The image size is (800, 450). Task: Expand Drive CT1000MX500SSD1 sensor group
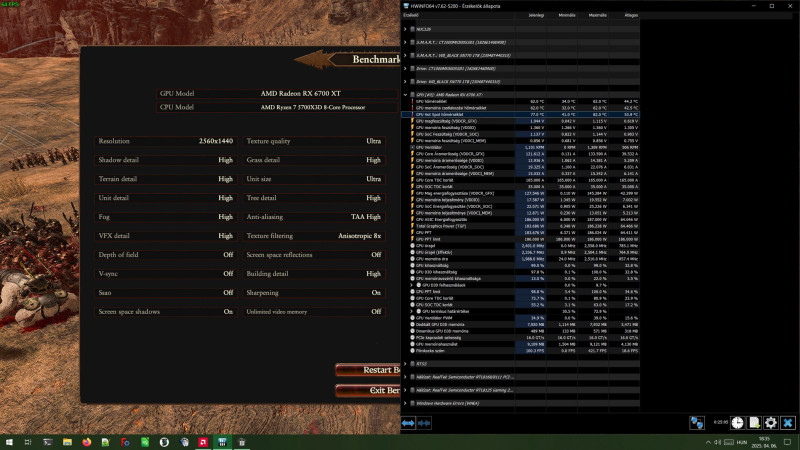pyautogui.click(x=406, y=68)
